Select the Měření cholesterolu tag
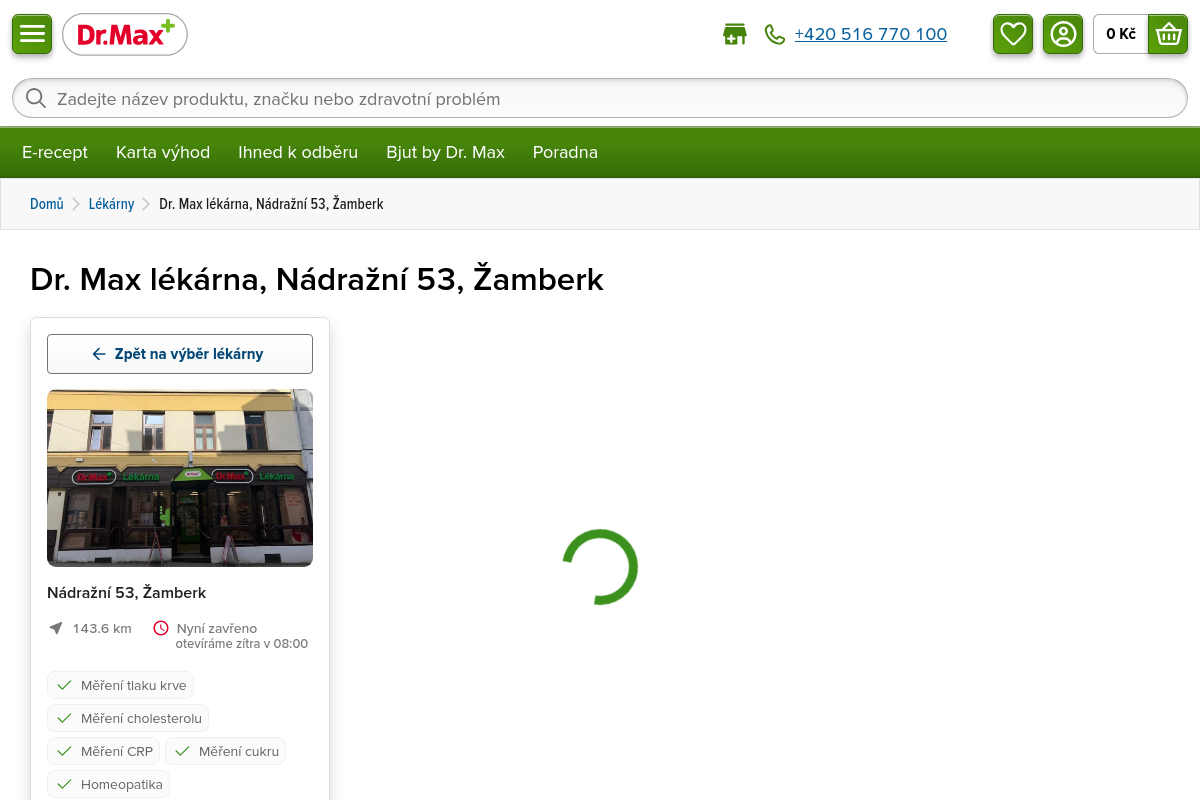The width and height of the screenshot is (1200, 800). tap(128, 718)
